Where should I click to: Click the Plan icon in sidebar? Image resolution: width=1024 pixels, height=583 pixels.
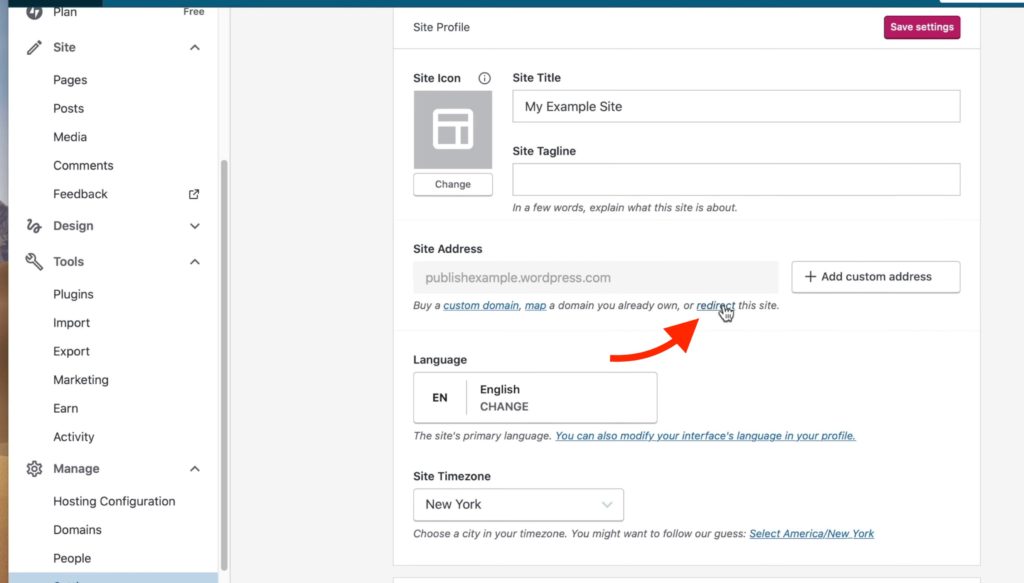(34, 12)
